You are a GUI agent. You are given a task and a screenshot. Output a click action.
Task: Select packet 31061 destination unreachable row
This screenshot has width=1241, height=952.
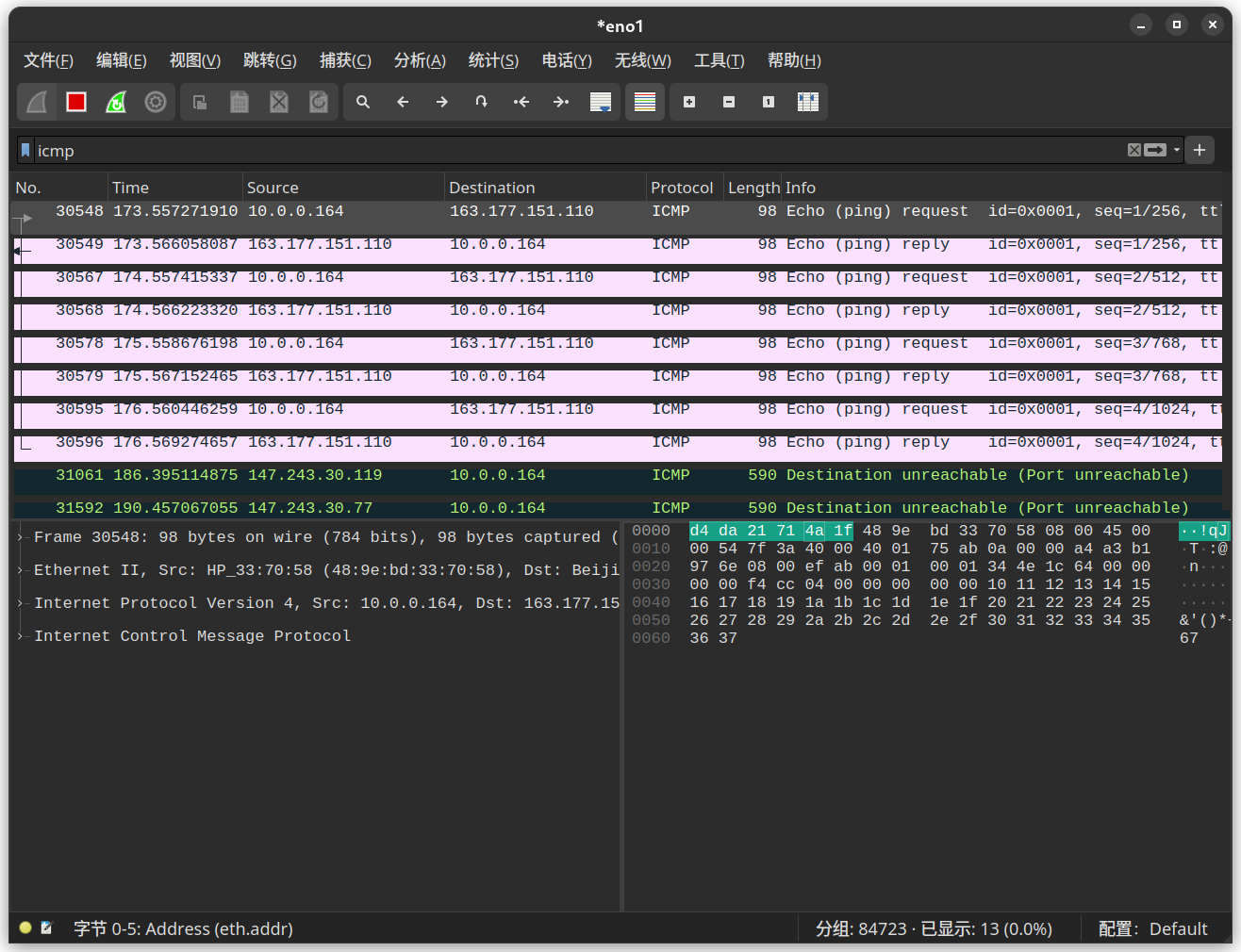point(618,481)
